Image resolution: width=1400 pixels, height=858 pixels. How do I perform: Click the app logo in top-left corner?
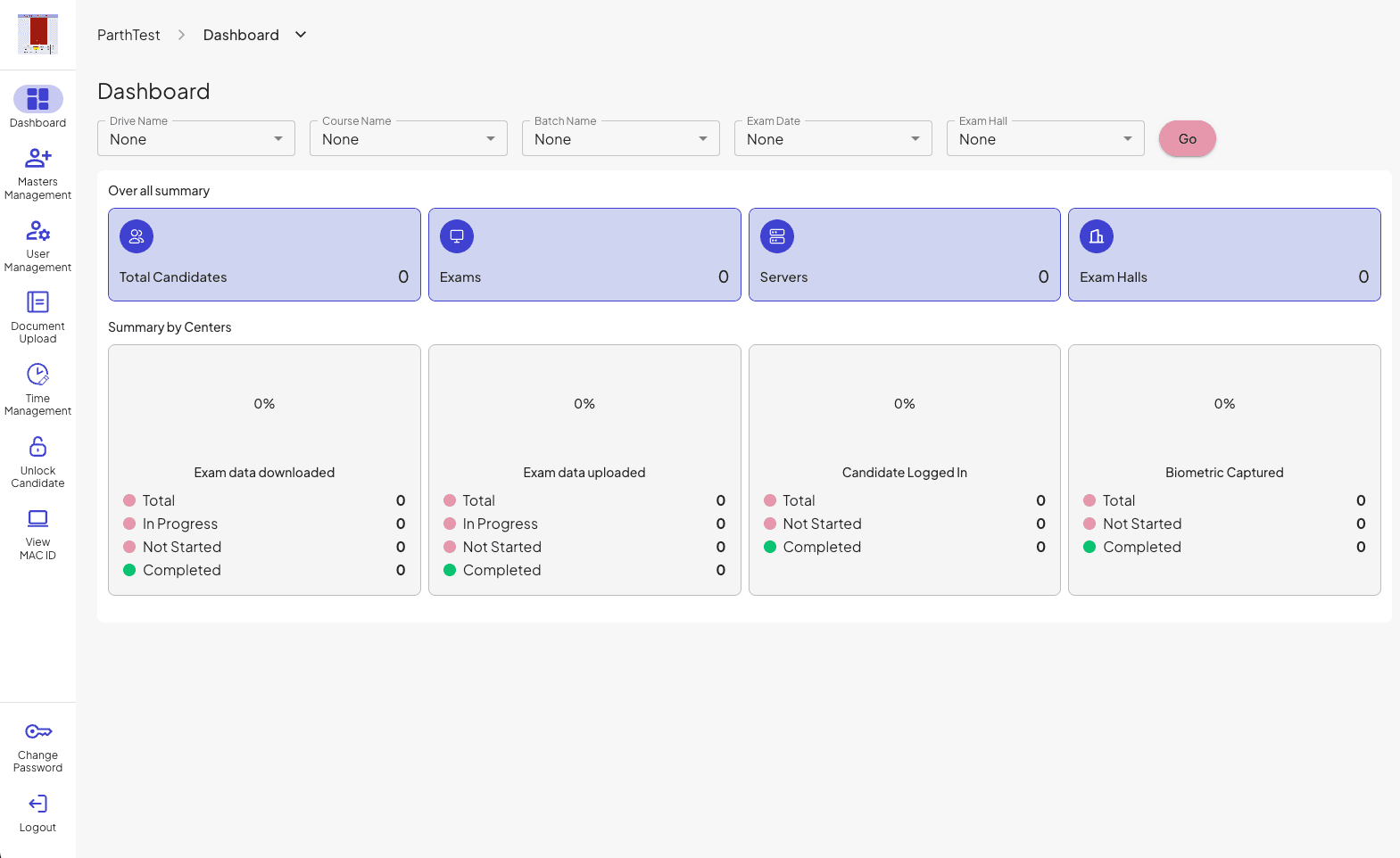[37, 34]
